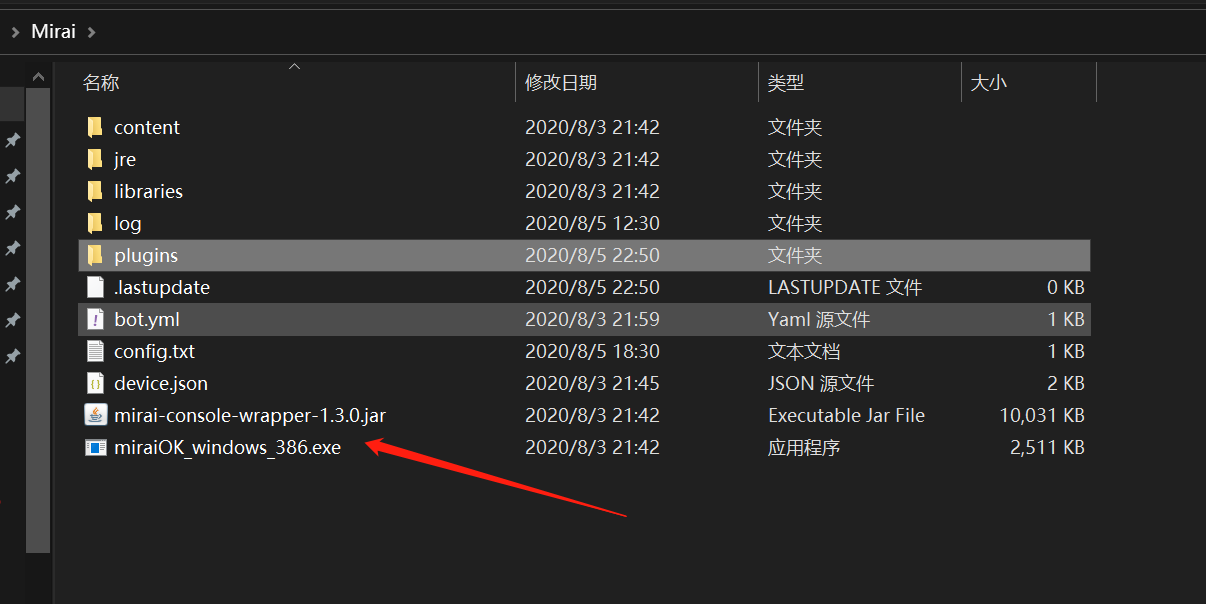
Task: Sort by the 修改日期 column header
Action: coord(561,83)
